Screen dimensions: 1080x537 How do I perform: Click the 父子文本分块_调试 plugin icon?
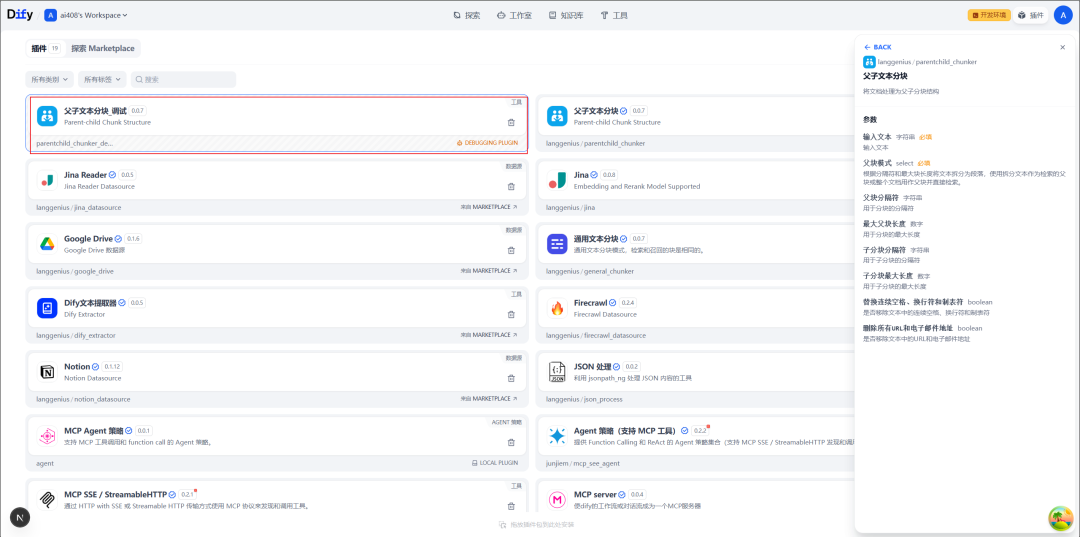tap(47, 116)
